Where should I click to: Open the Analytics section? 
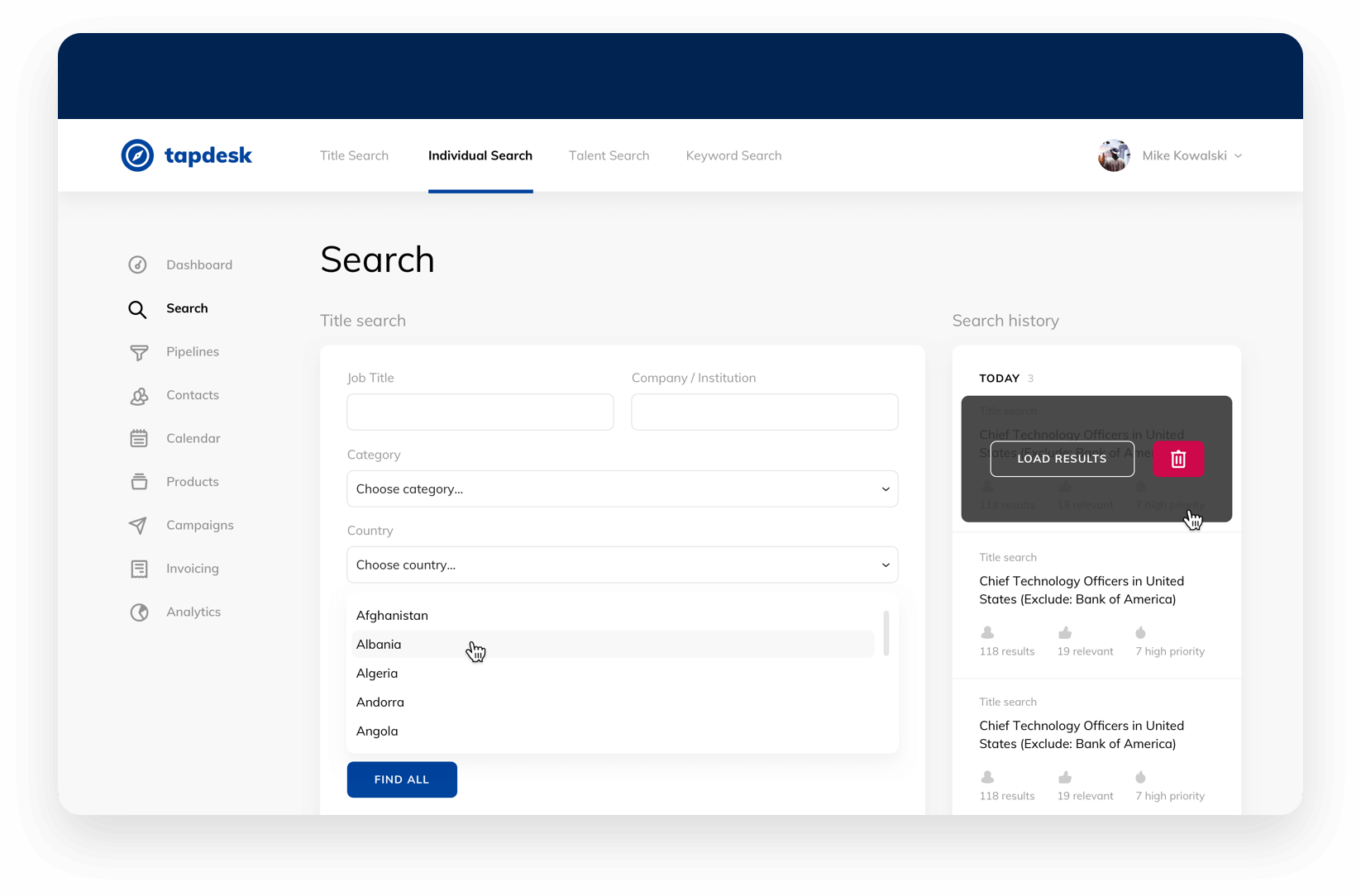[x=193, y=612]
